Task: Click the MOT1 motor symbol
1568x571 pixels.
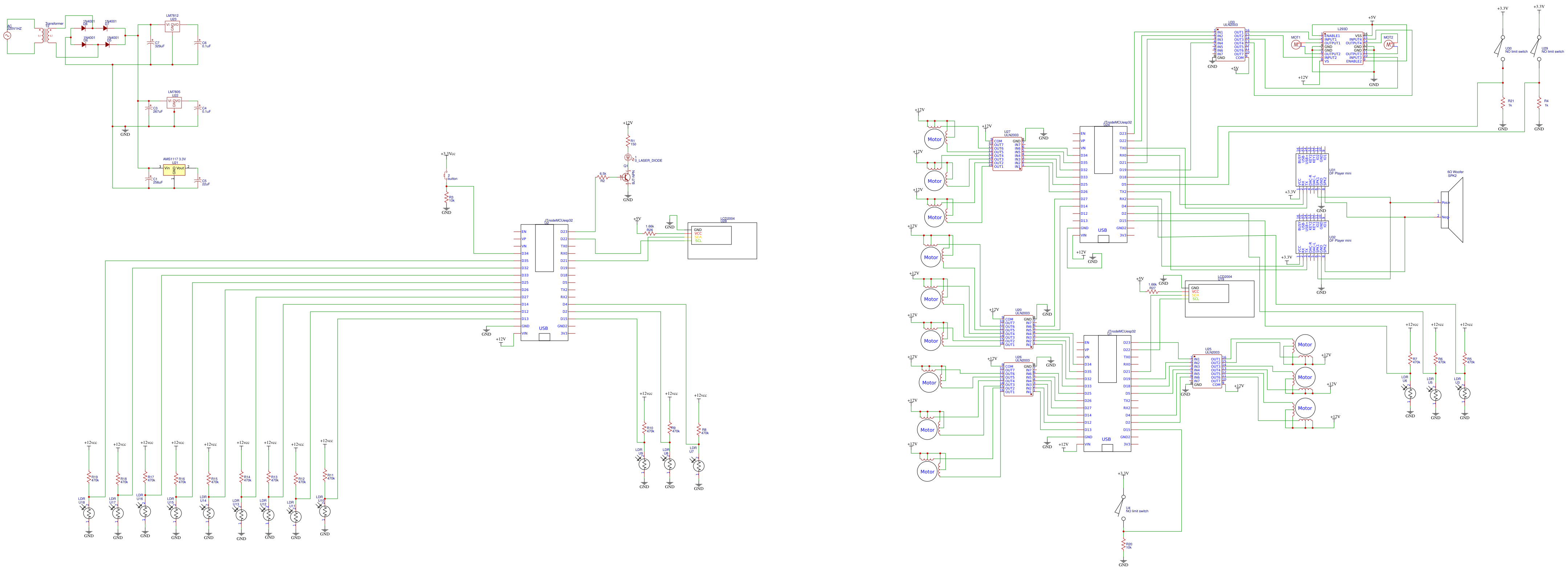Action: pyautogui.click(x=1296, y=44)
